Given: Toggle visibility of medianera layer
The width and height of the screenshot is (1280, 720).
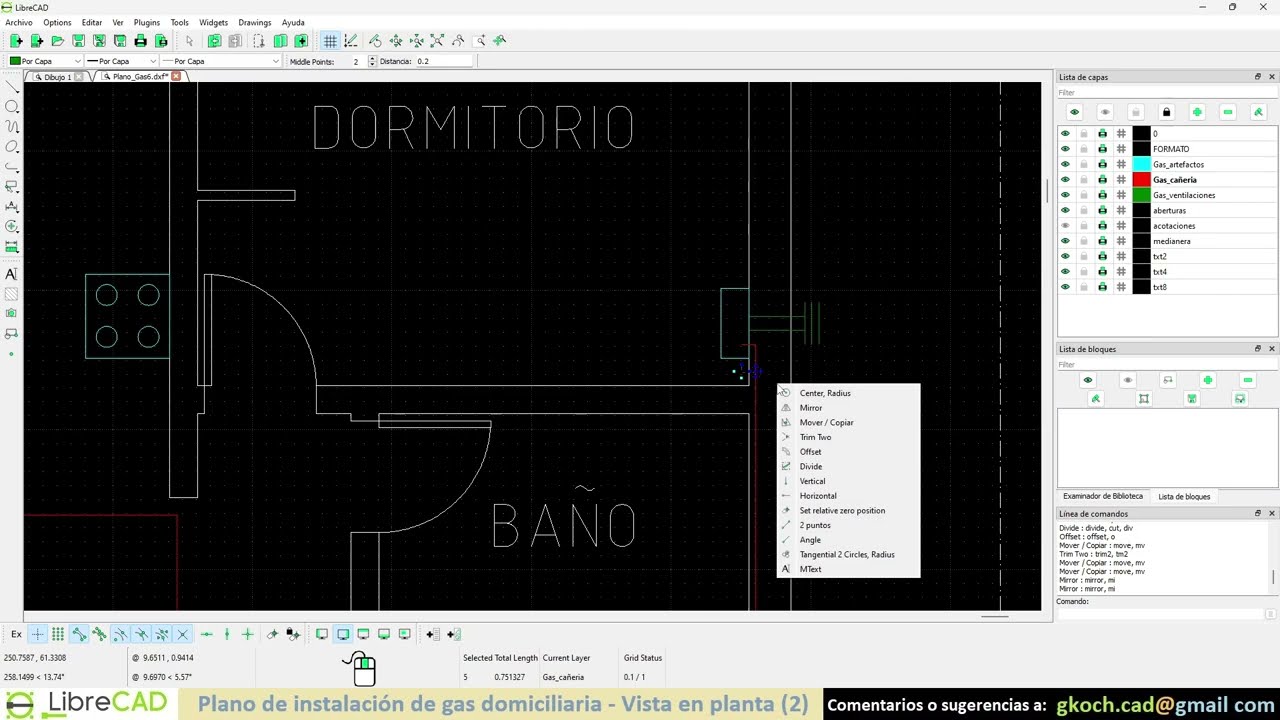Looking at the screenshot, I should click(x=1065, y=241).
